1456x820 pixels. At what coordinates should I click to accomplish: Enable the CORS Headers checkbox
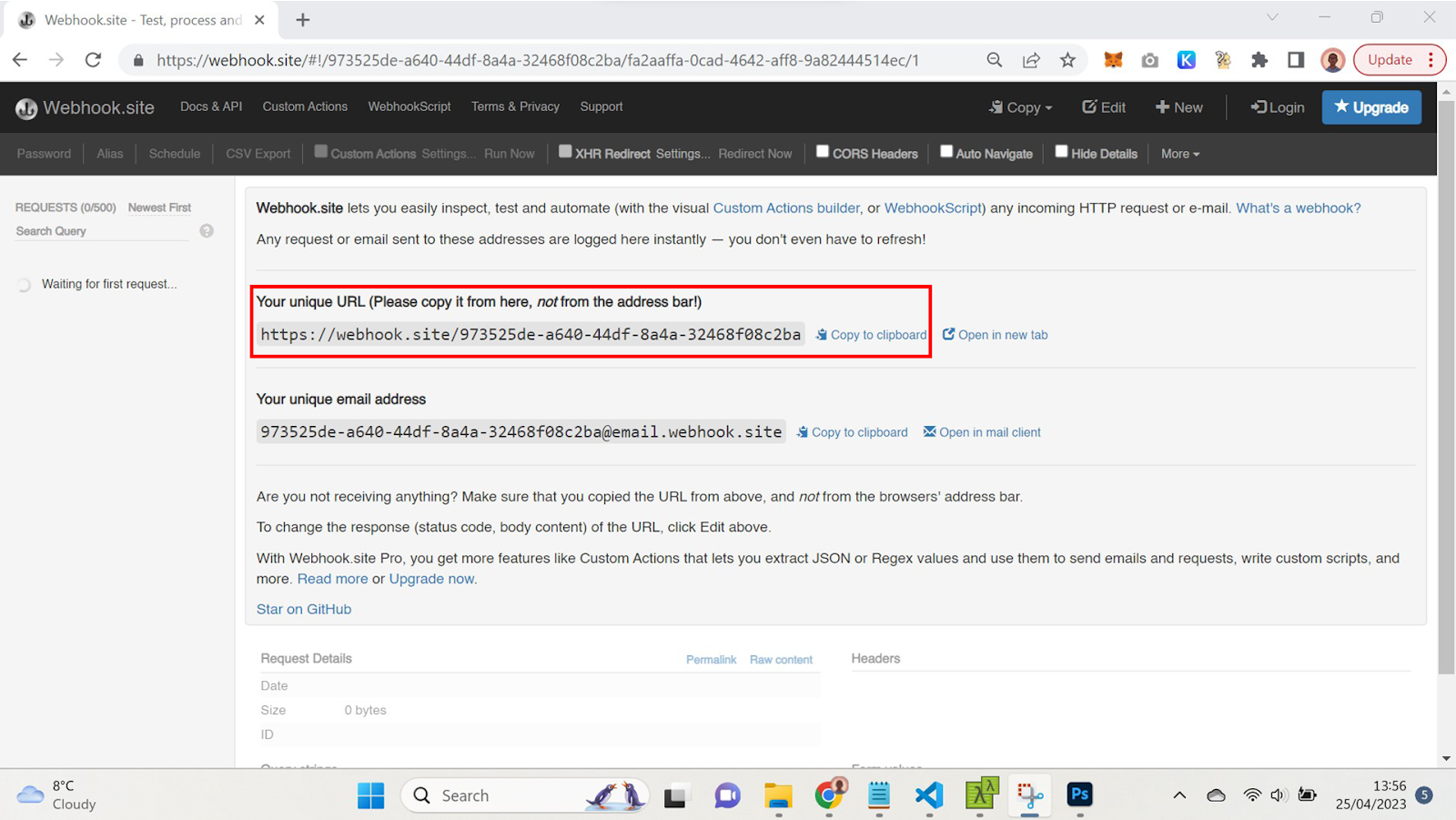pyautogui.click(x=823, y=152)
